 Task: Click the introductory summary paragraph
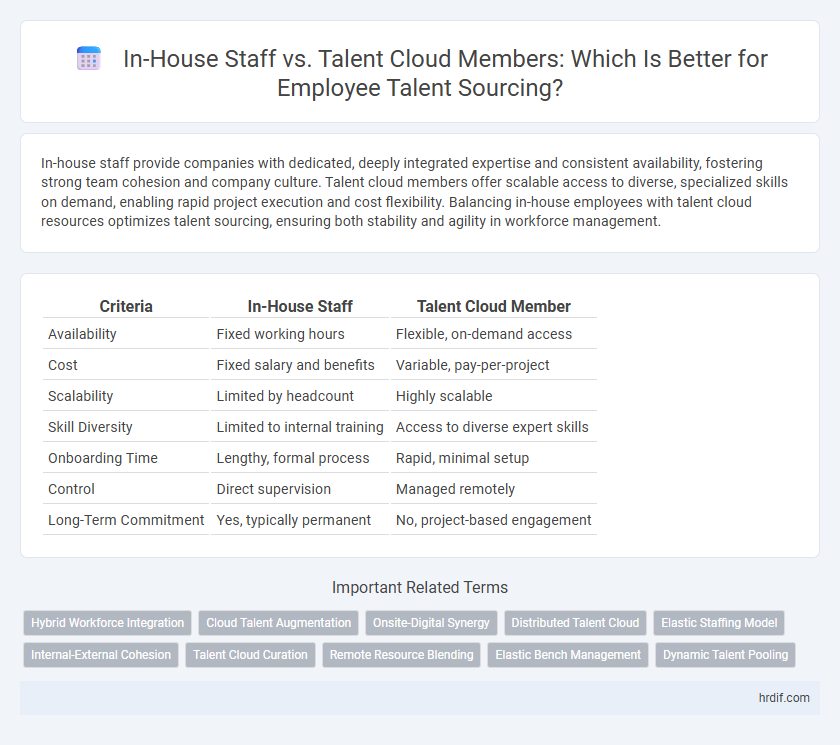click(414, 192)
